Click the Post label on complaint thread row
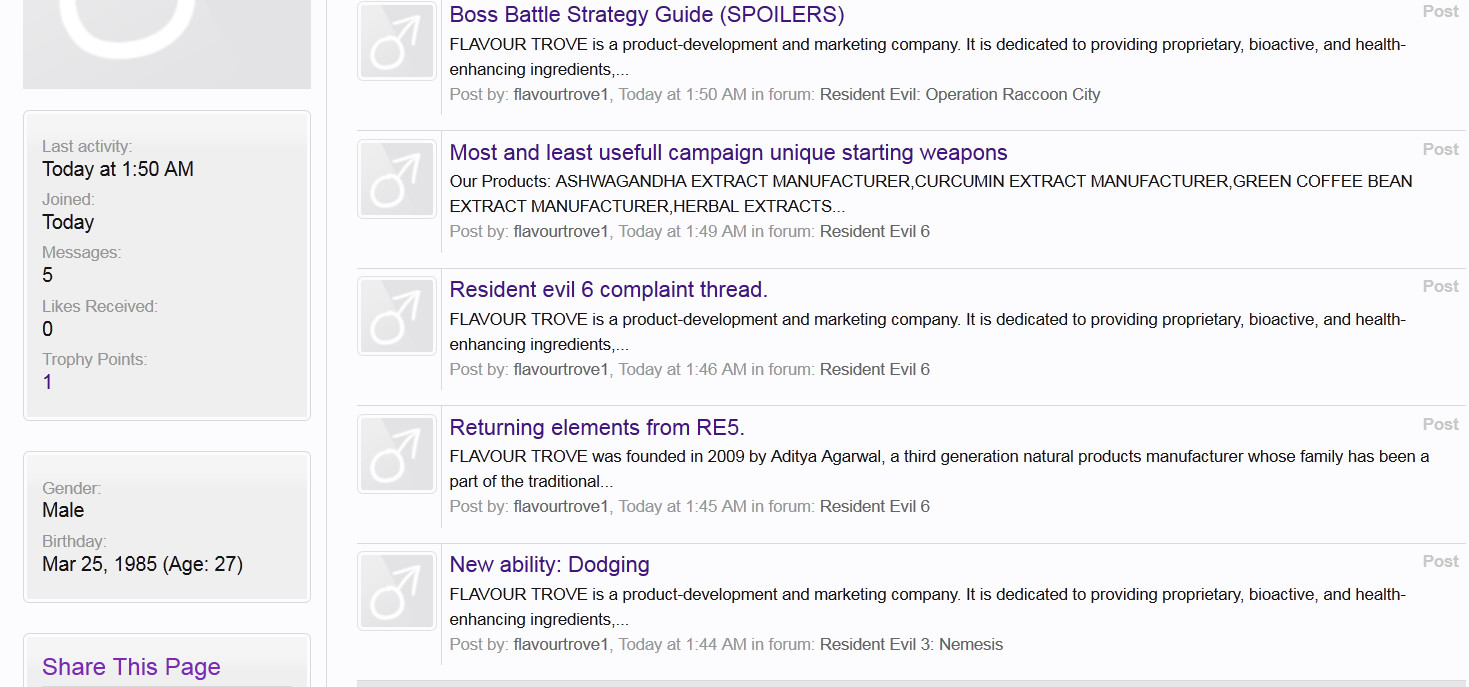This screenshot has height=687, width=1469. click(1441, 287)
